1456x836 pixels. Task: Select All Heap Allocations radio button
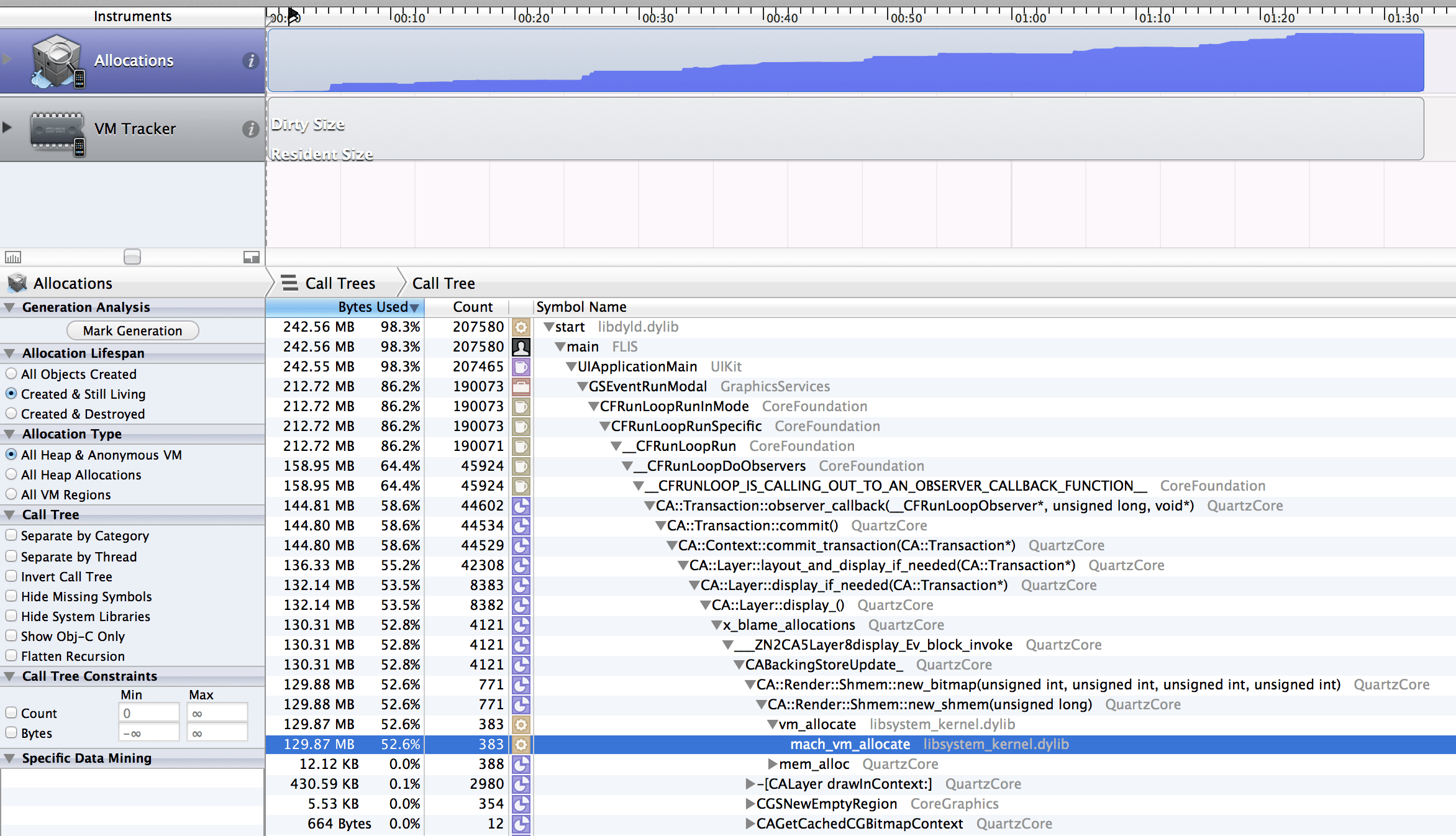point(11,475)
